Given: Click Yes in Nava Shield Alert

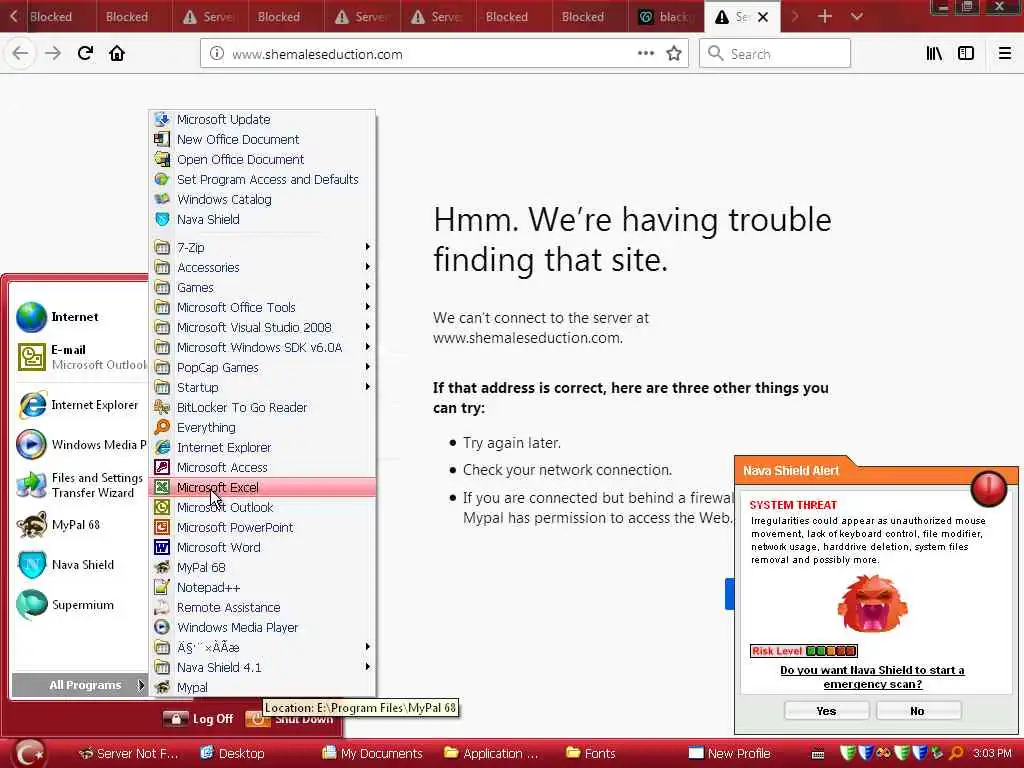Looking at the screenshot, I should coord(826,711).
